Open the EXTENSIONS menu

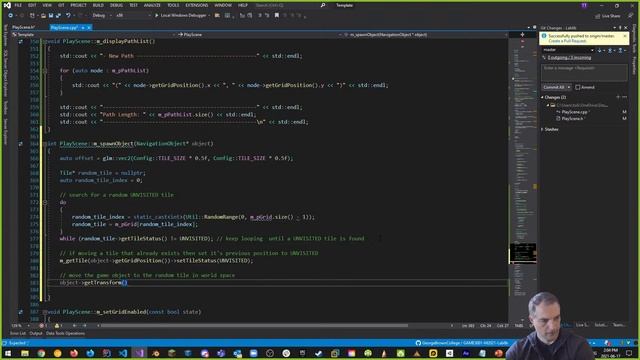(x=197, y=5)
